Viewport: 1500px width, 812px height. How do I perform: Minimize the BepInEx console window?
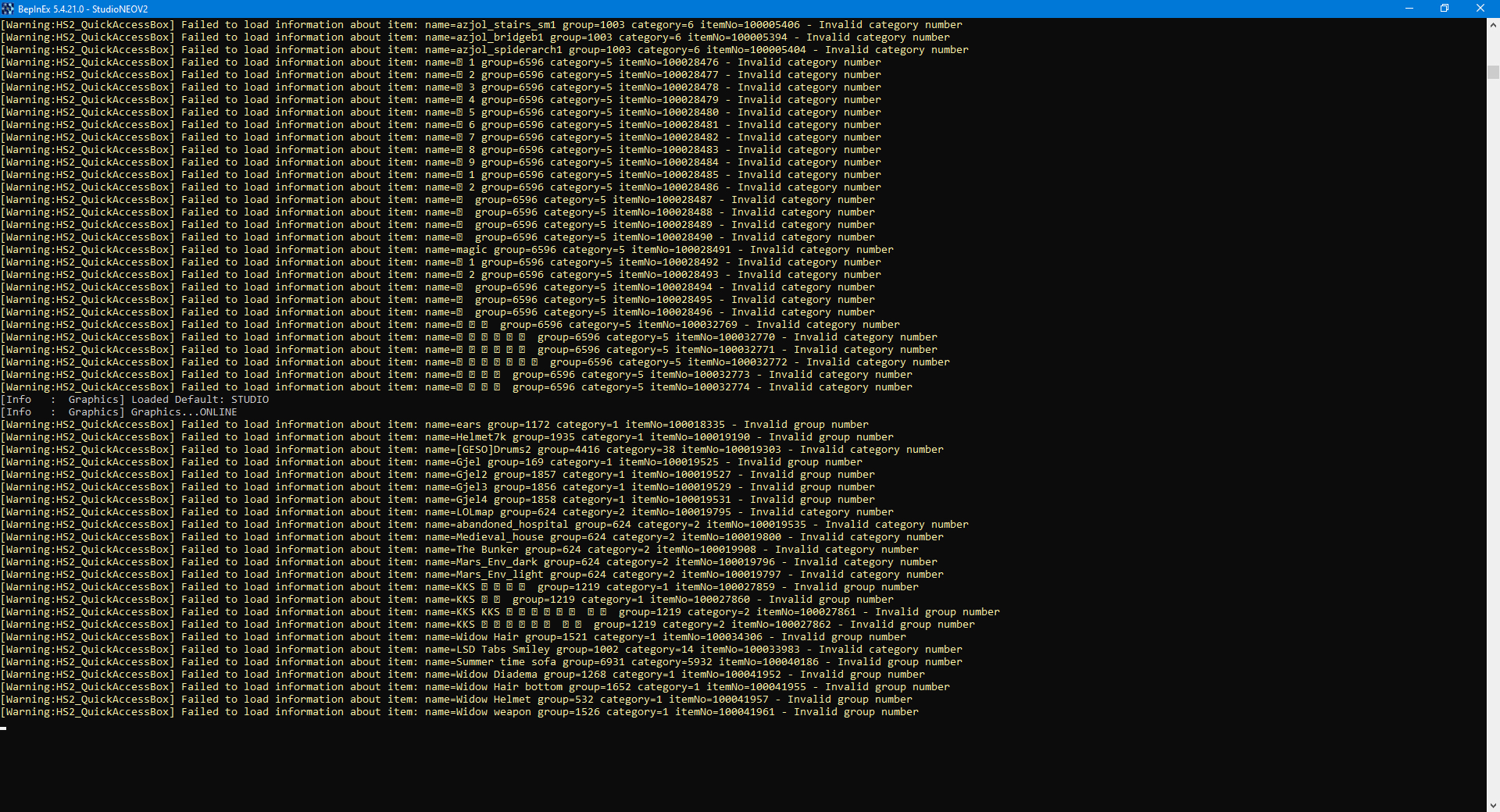[1409, 9]
